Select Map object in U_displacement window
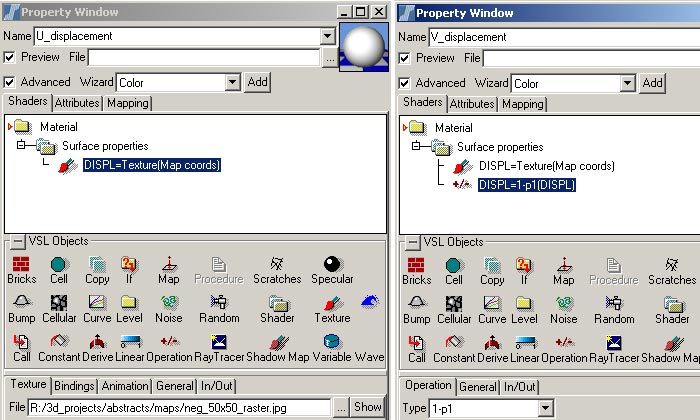The image size is (700, 420). (168, 271)
